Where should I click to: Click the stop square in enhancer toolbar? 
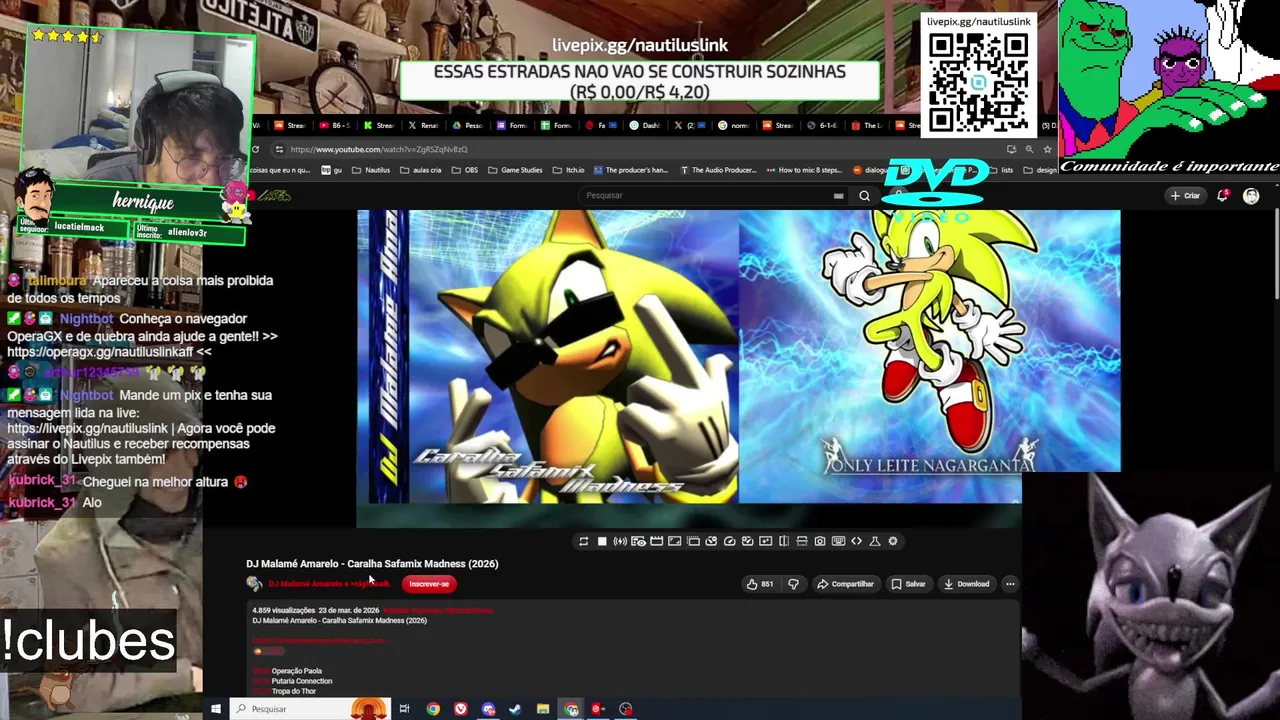click(x=602, y=541)
